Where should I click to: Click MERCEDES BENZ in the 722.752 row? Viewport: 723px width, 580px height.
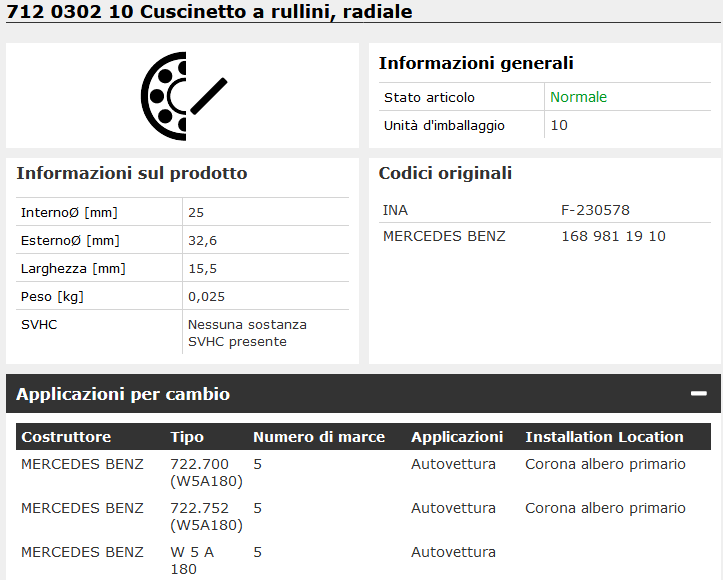coord(82,508)
